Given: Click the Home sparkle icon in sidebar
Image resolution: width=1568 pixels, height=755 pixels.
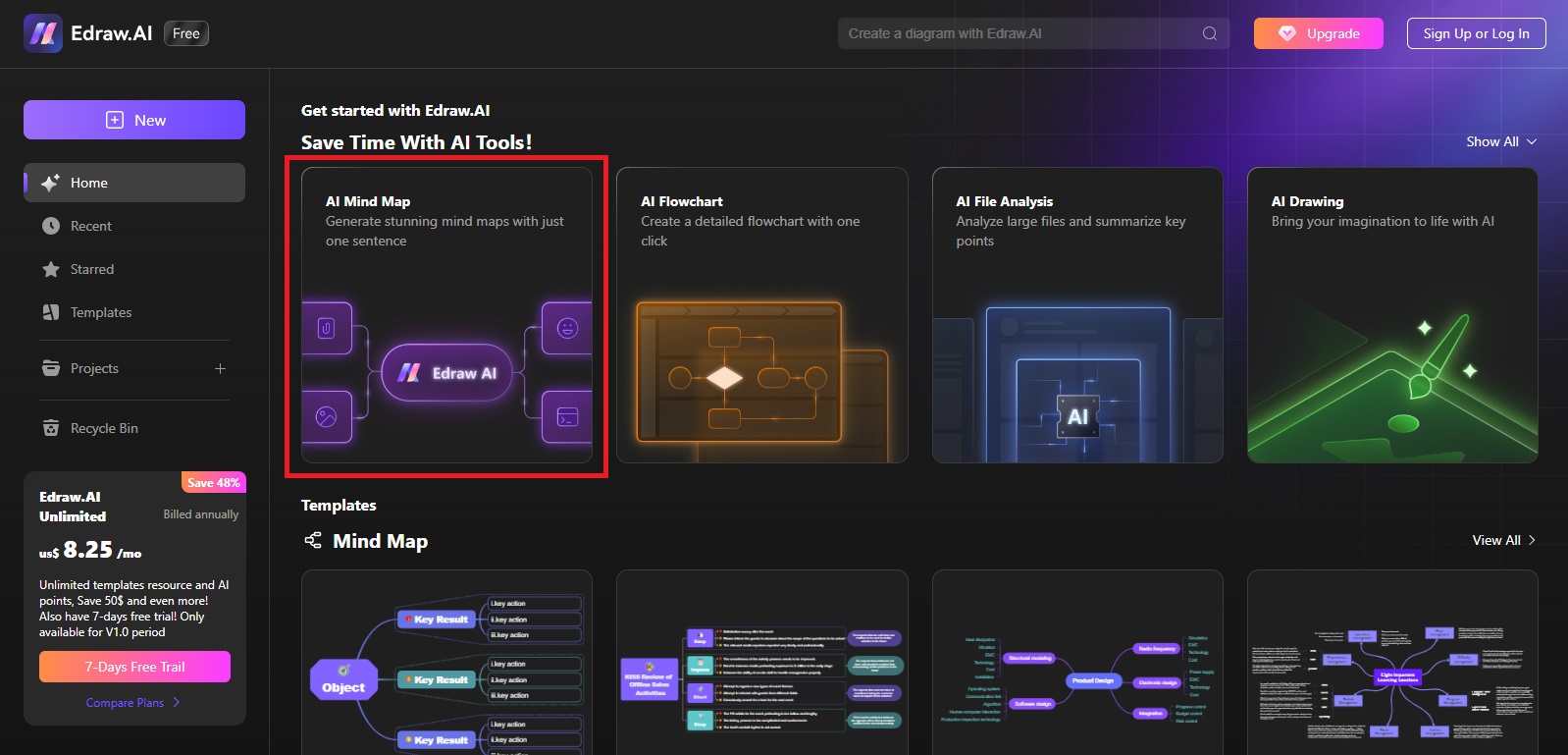Looking at the screenshot, I should point(51,183).
